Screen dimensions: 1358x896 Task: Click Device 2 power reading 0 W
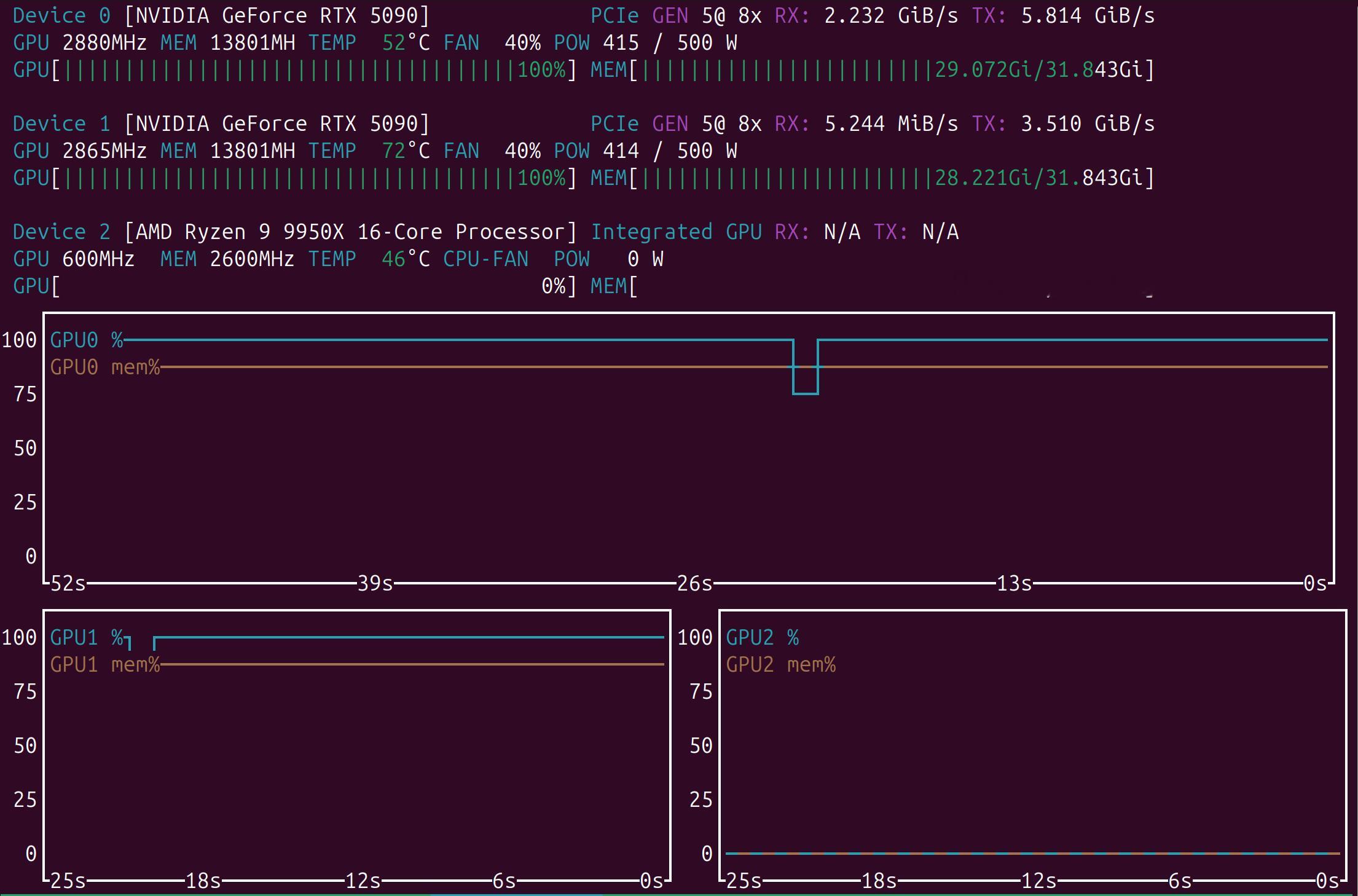tap(645, 259)
